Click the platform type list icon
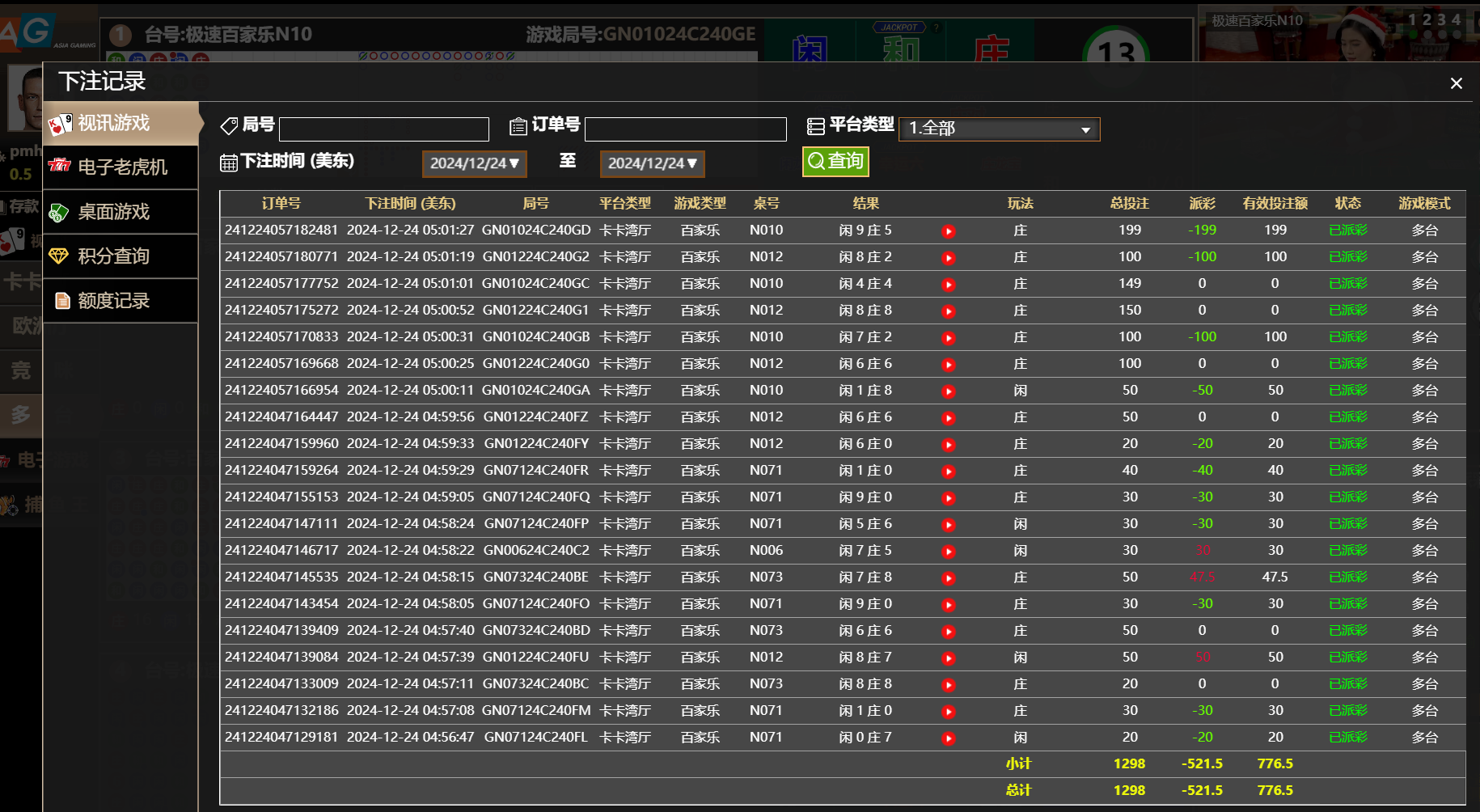 (815, 126)
